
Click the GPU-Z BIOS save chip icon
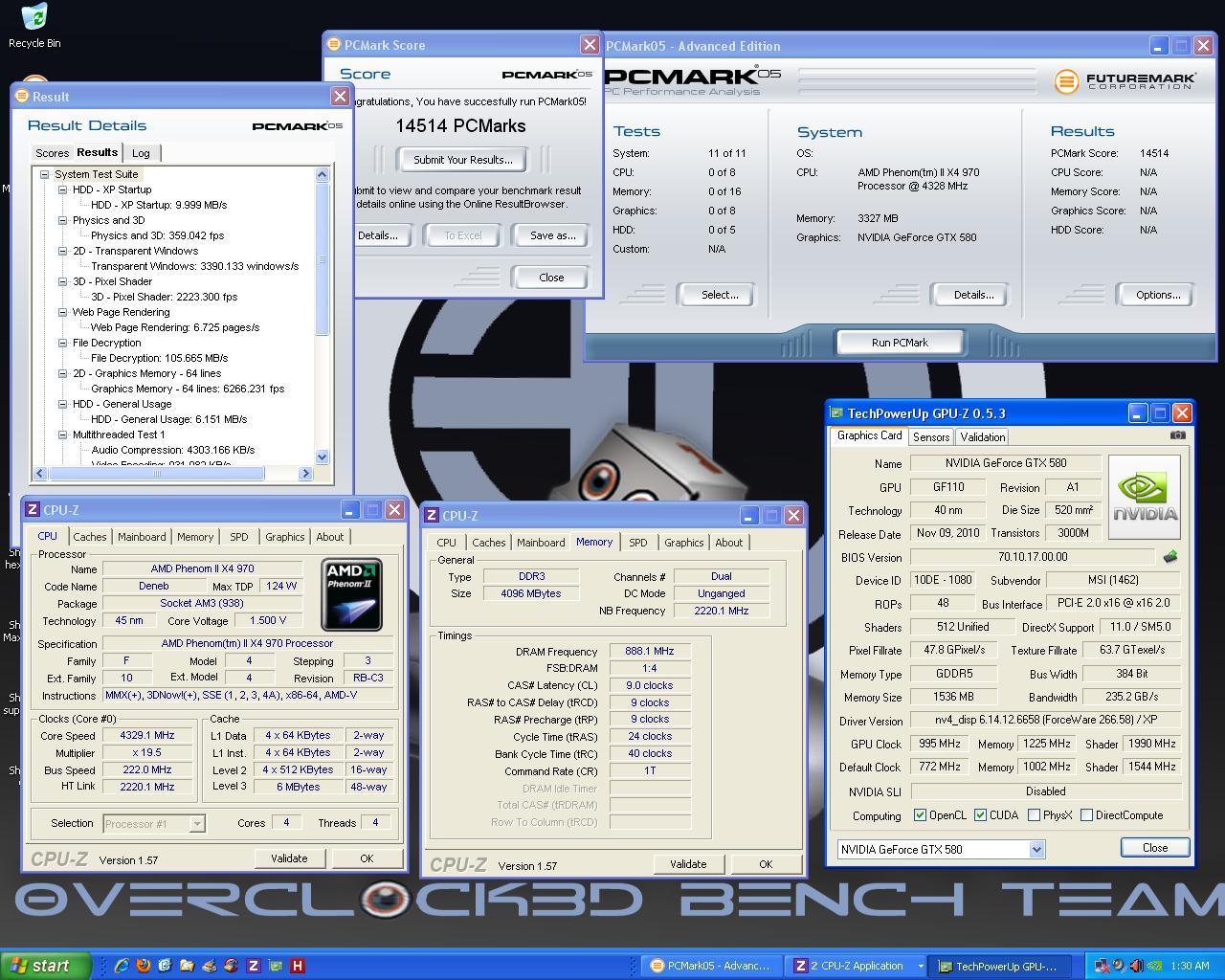[1169, 556]
